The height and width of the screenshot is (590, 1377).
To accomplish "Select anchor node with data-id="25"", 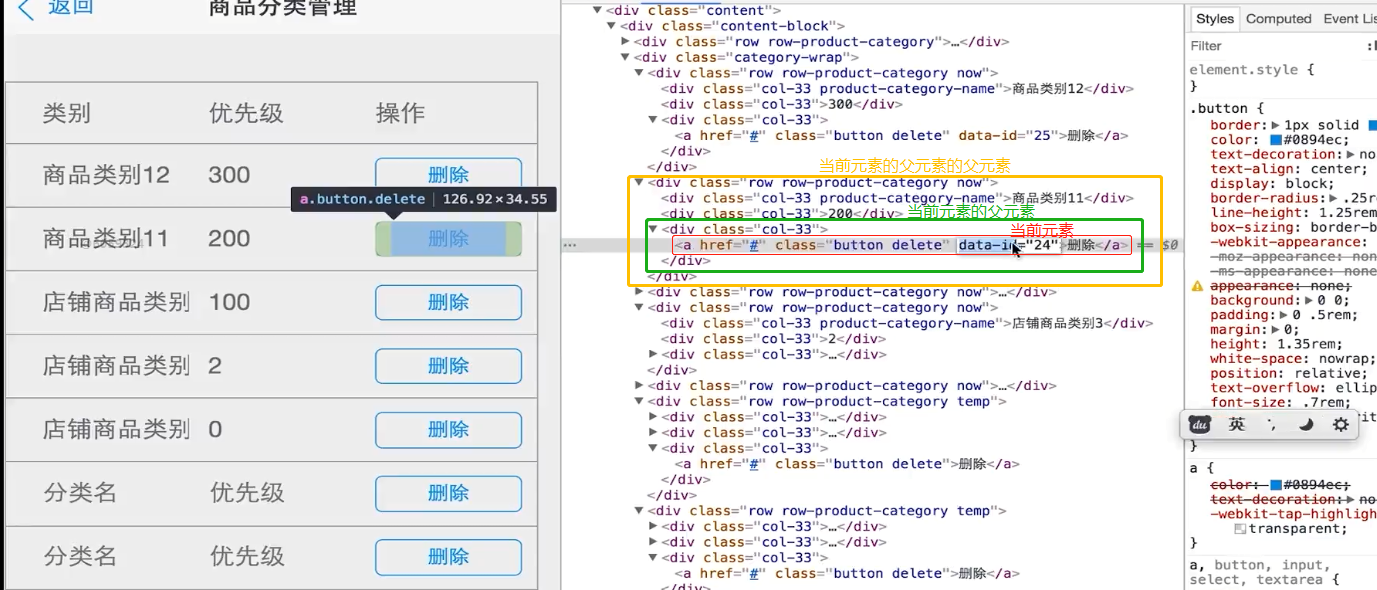I will [x=903, y=135].
